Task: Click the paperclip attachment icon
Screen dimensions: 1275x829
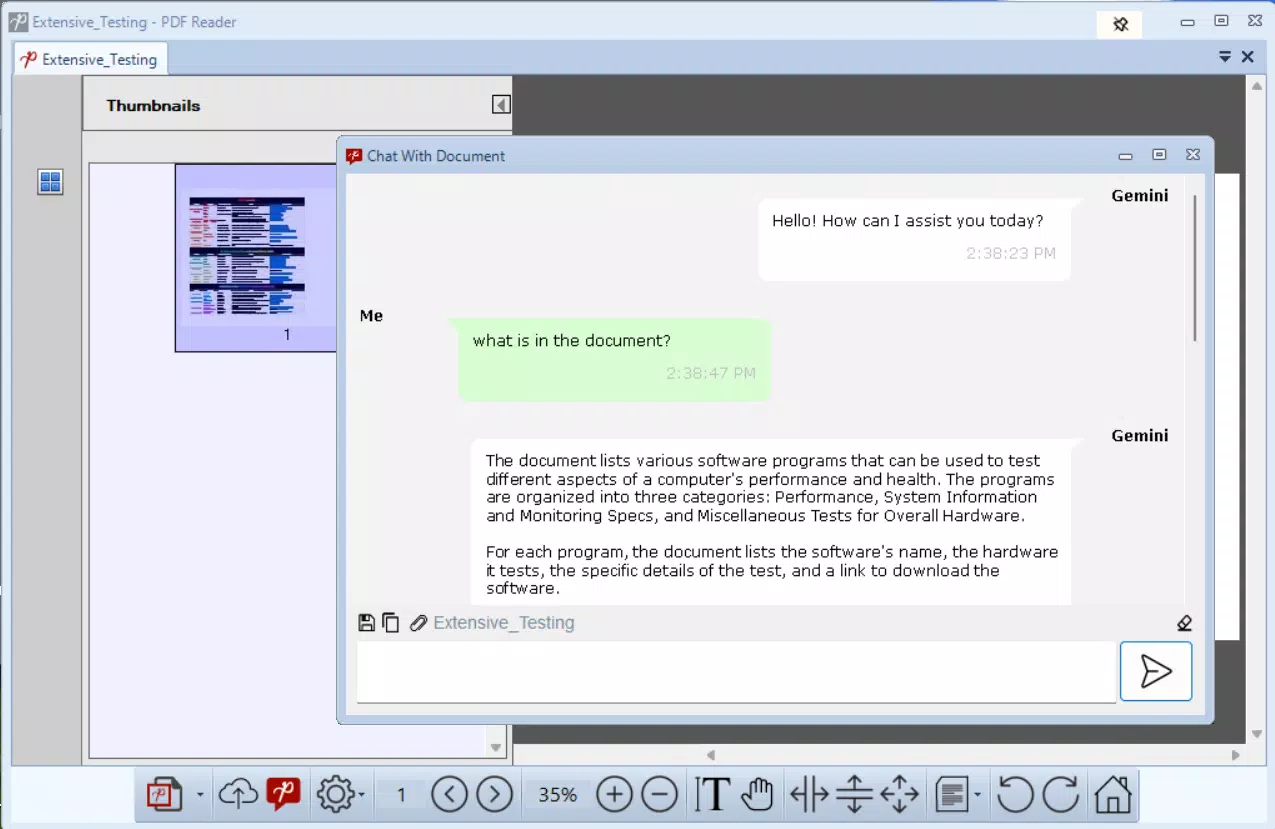Action: click(419, 623)
